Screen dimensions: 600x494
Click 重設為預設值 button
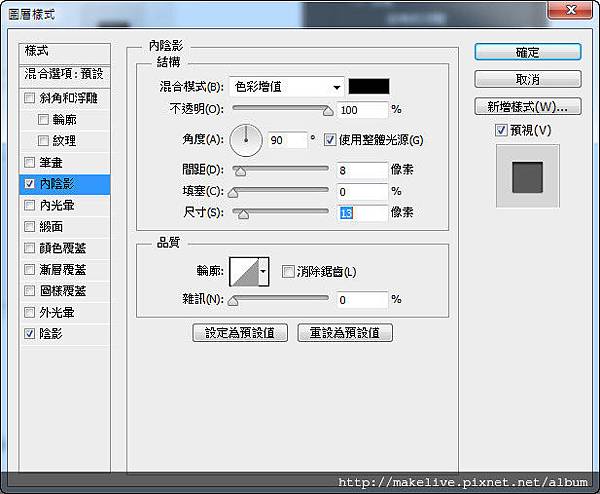pos(345,333)
